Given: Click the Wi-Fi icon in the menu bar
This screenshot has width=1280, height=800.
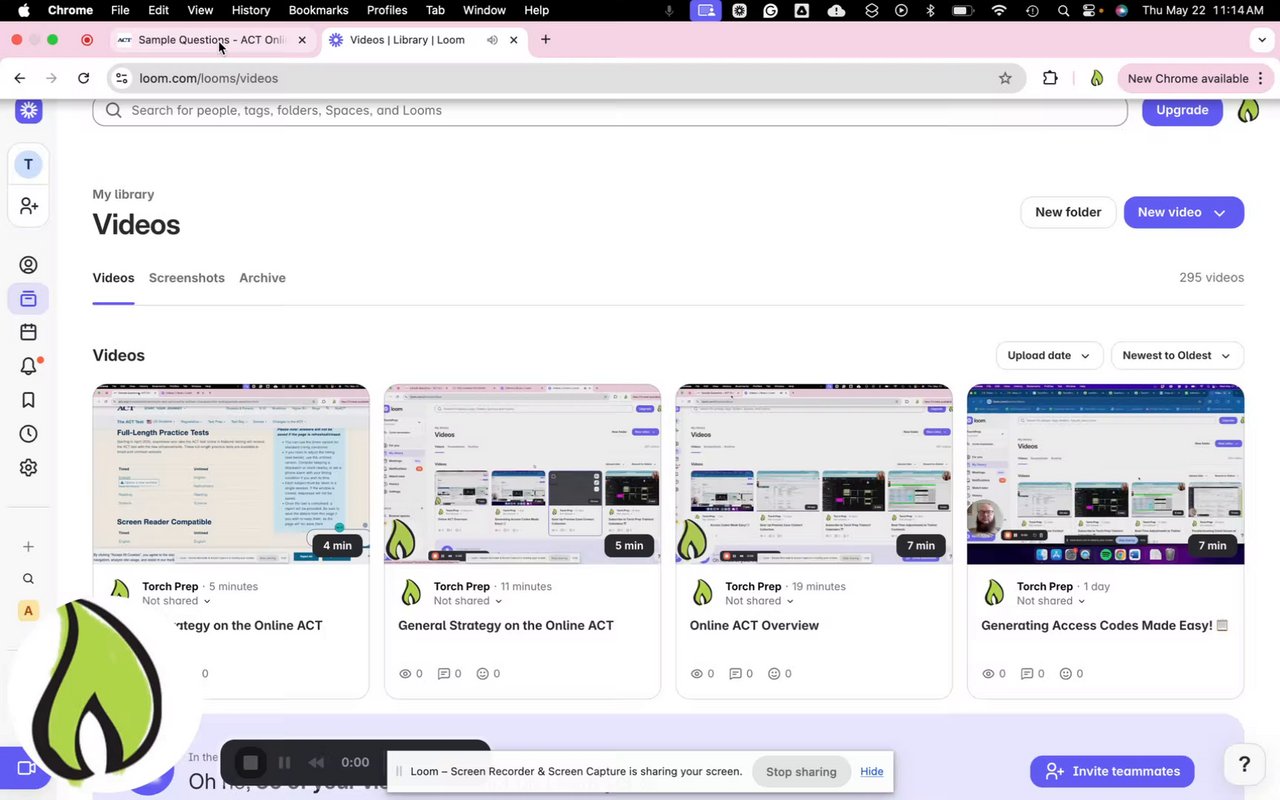Looking at the screenshot, I should point(998,10).
